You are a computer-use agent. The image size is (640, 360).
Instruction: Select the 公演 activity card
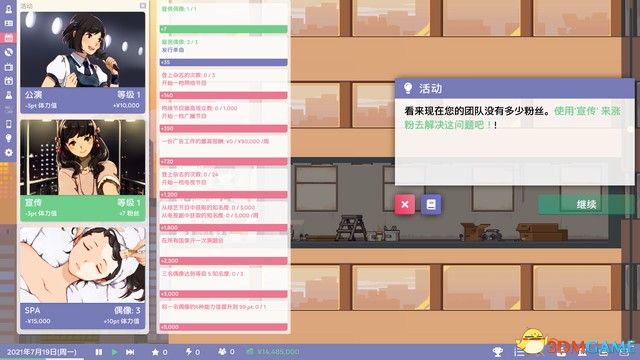point(82,62)
